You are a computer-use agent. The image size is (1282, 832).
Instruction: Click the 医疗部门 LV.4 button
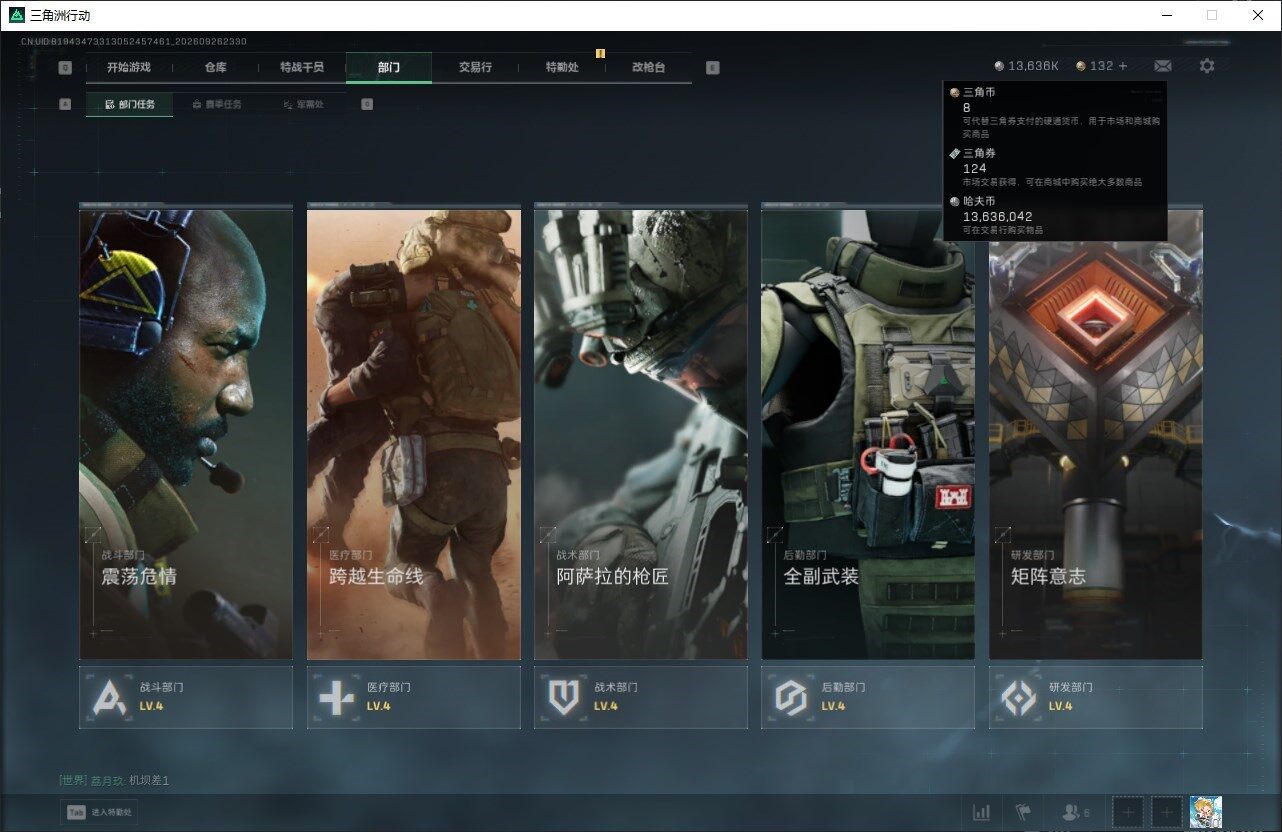414,697
